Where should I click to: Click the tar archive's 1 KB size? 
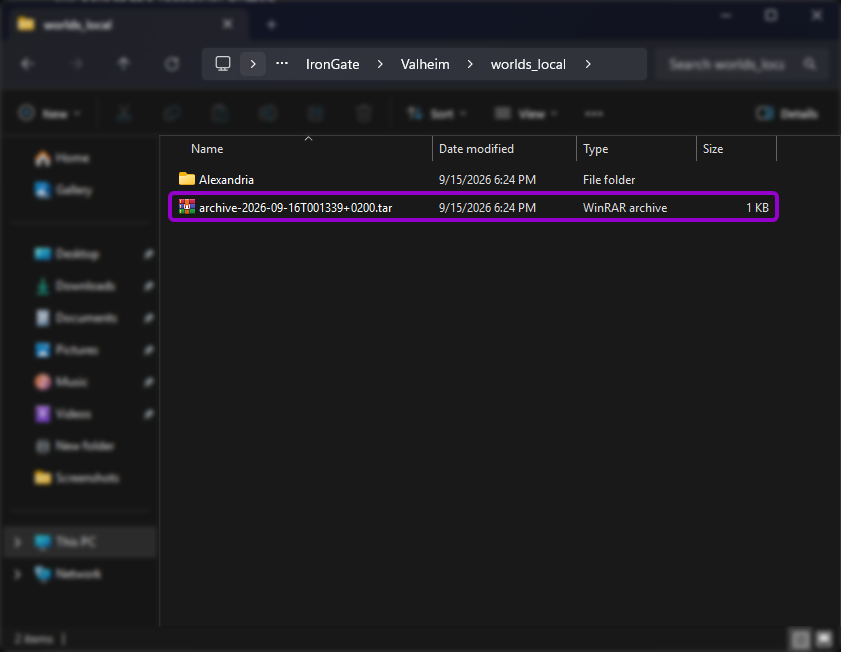[757, 208]
